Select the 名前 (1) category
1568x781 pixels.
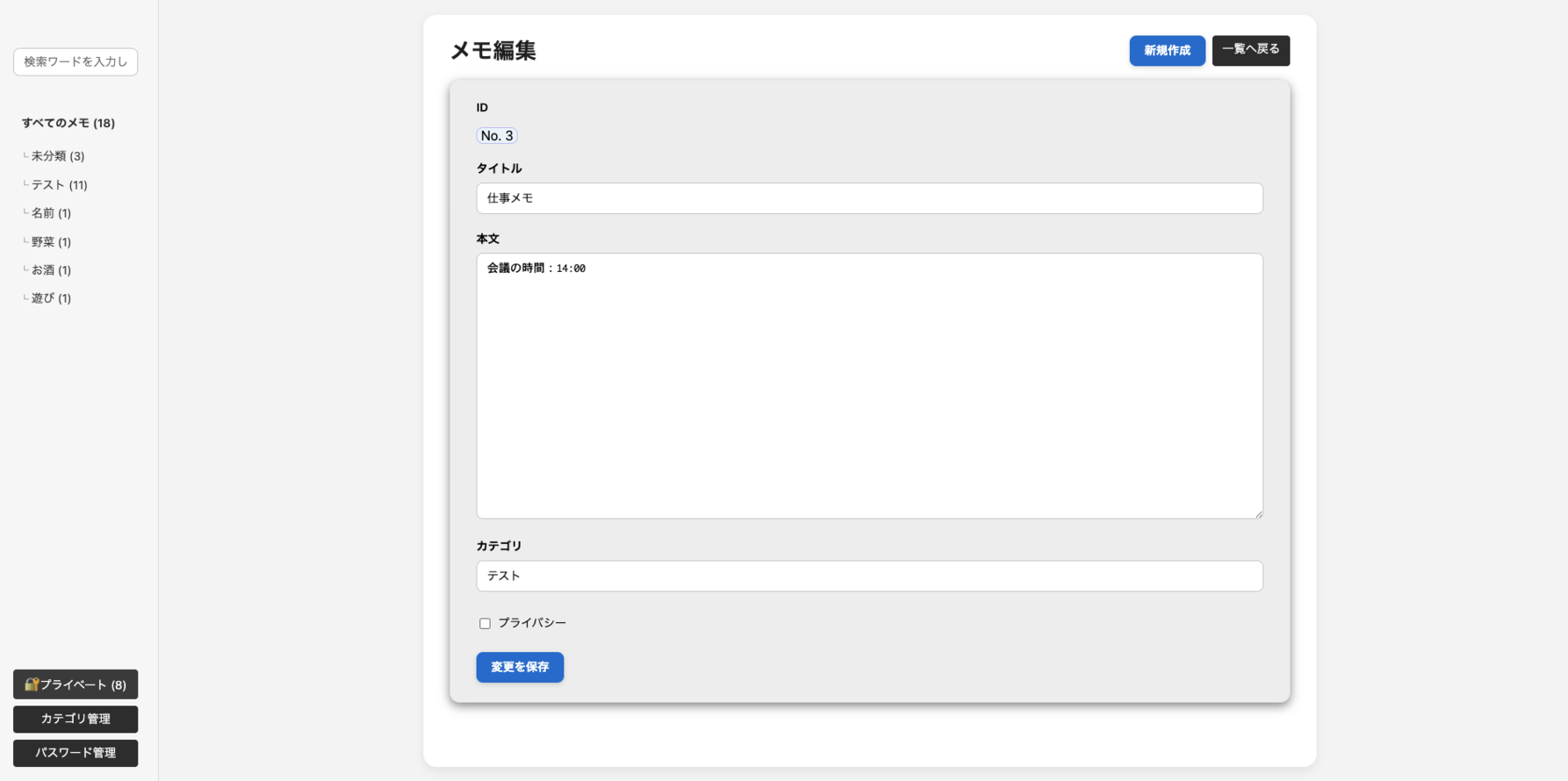click(51, 213)
